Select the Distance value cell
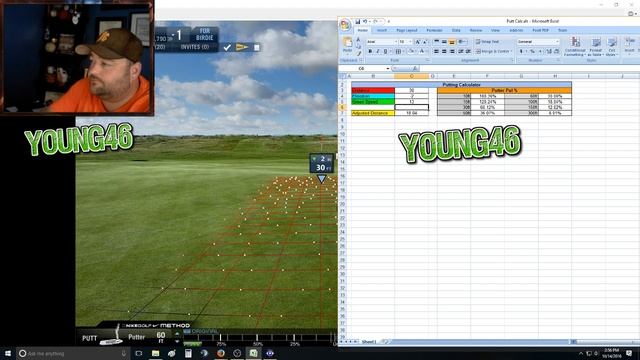640x360 pixels. (411, 90)
